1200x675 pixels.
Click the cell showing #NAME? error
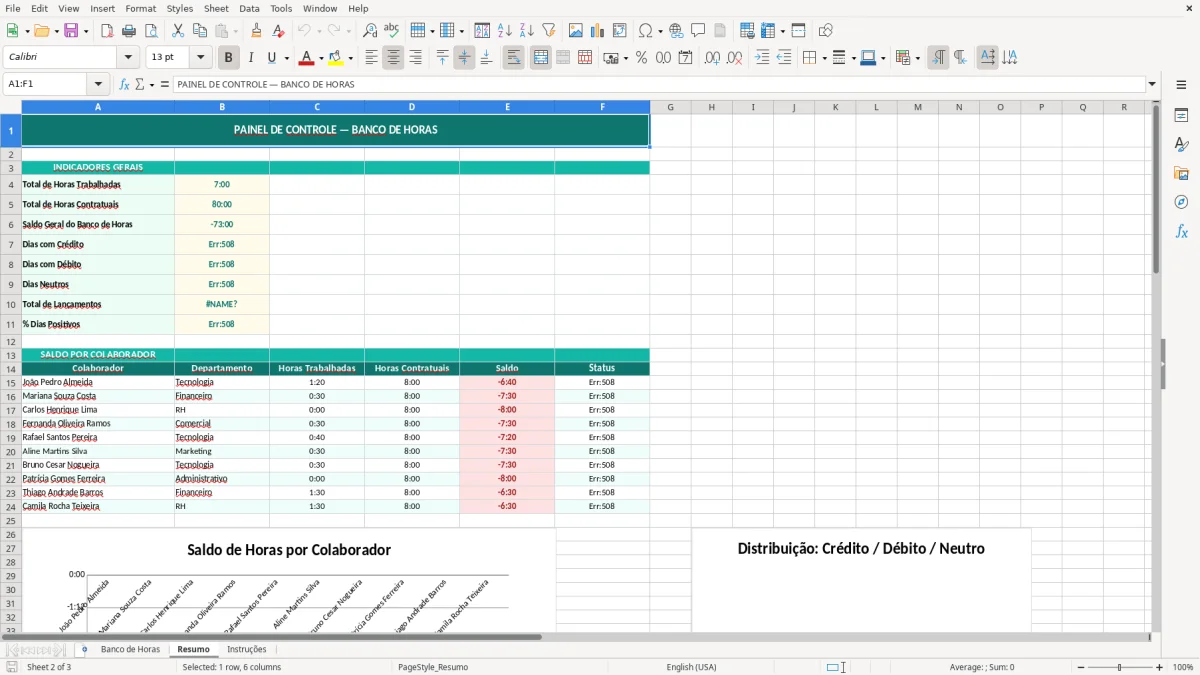(222, 304)
